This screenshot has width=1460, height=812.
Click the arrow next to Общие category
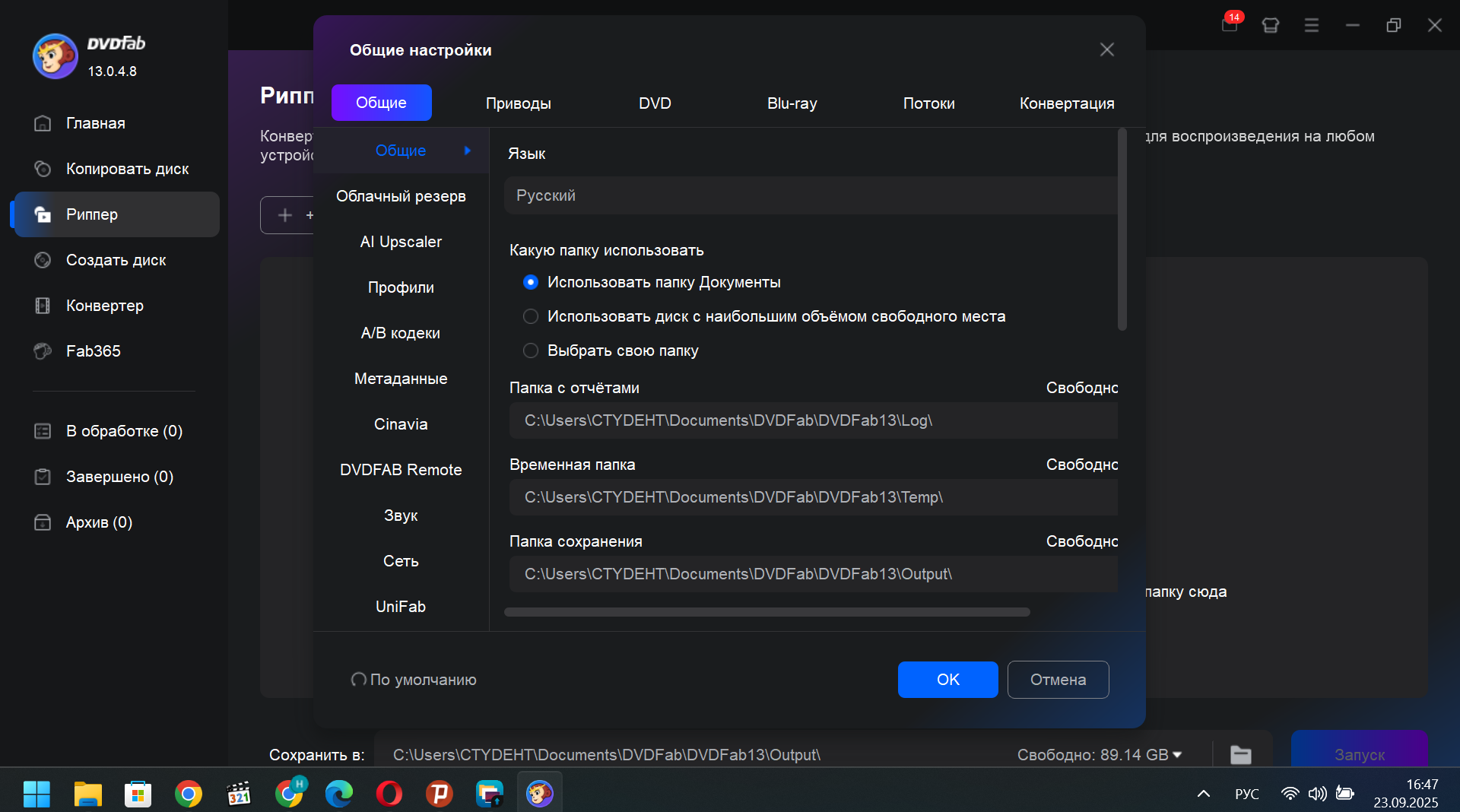click(x=467, y=151)
